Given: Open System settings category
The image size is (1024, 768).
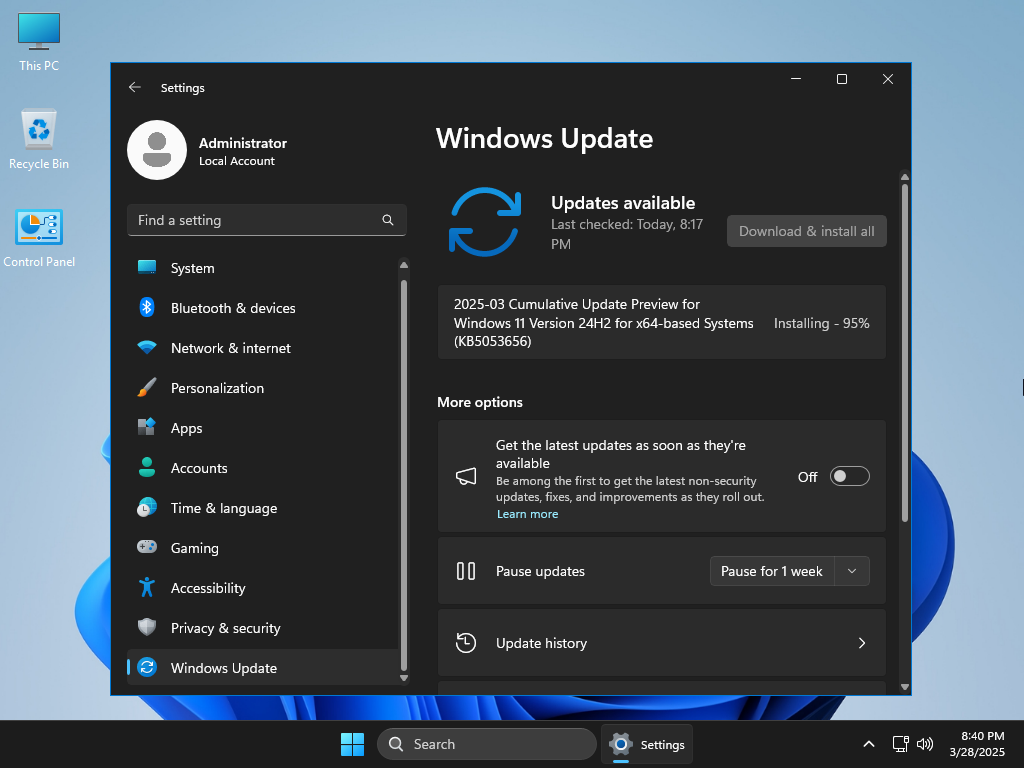Looking at the screenshot, I should pos(263,268).
